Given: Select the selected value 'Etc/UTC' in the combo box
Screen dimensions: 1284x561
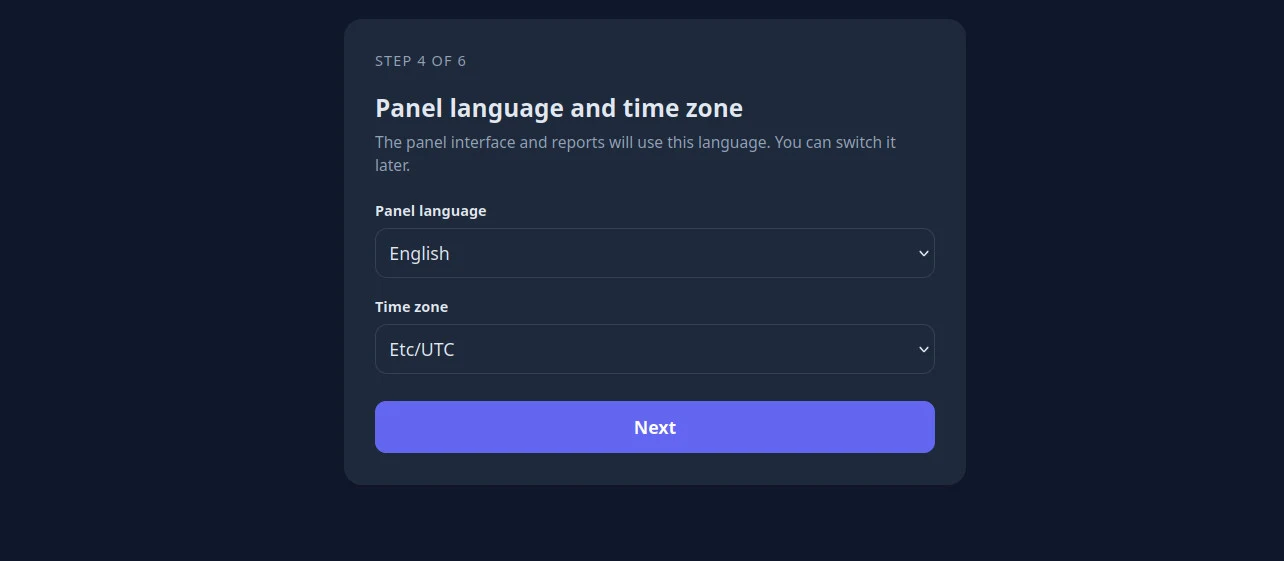Looking at the screenshot, I should (422, 350).
